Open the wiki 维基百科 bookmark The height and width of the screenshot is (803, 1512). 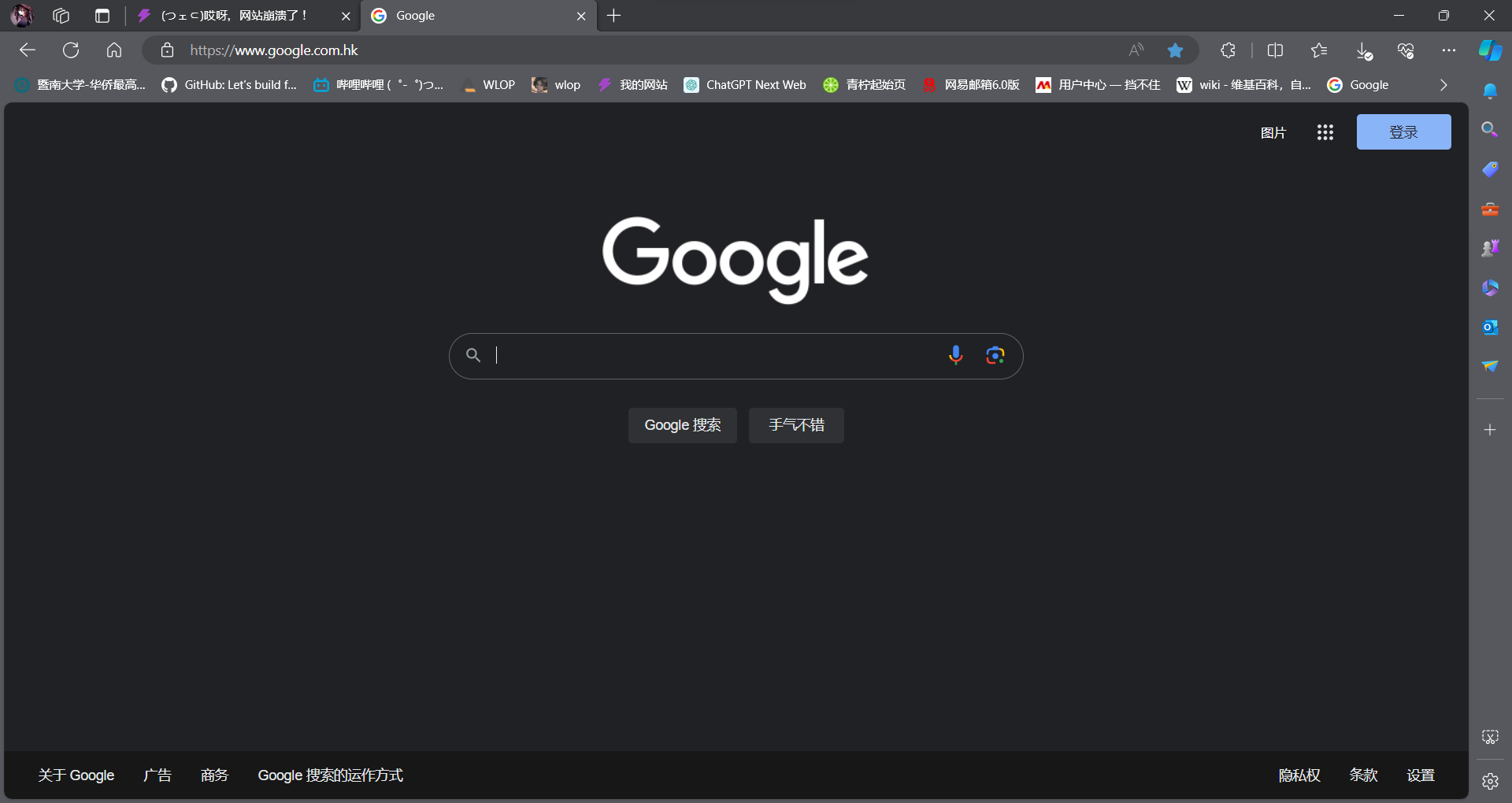1243,85
